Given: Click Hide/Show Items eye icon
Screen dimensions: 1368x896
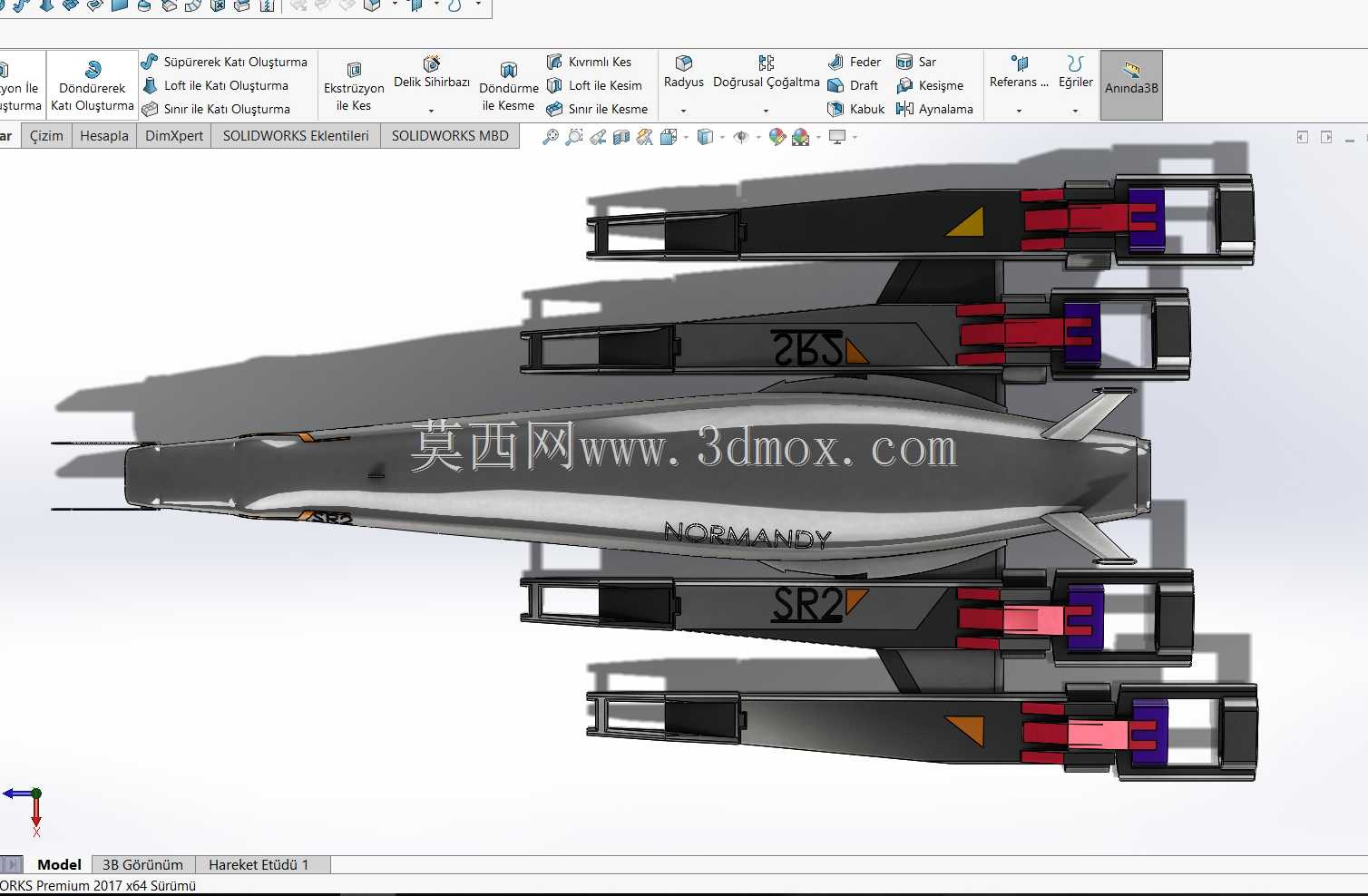Looking at the screenshot, I should coord(741,137).
